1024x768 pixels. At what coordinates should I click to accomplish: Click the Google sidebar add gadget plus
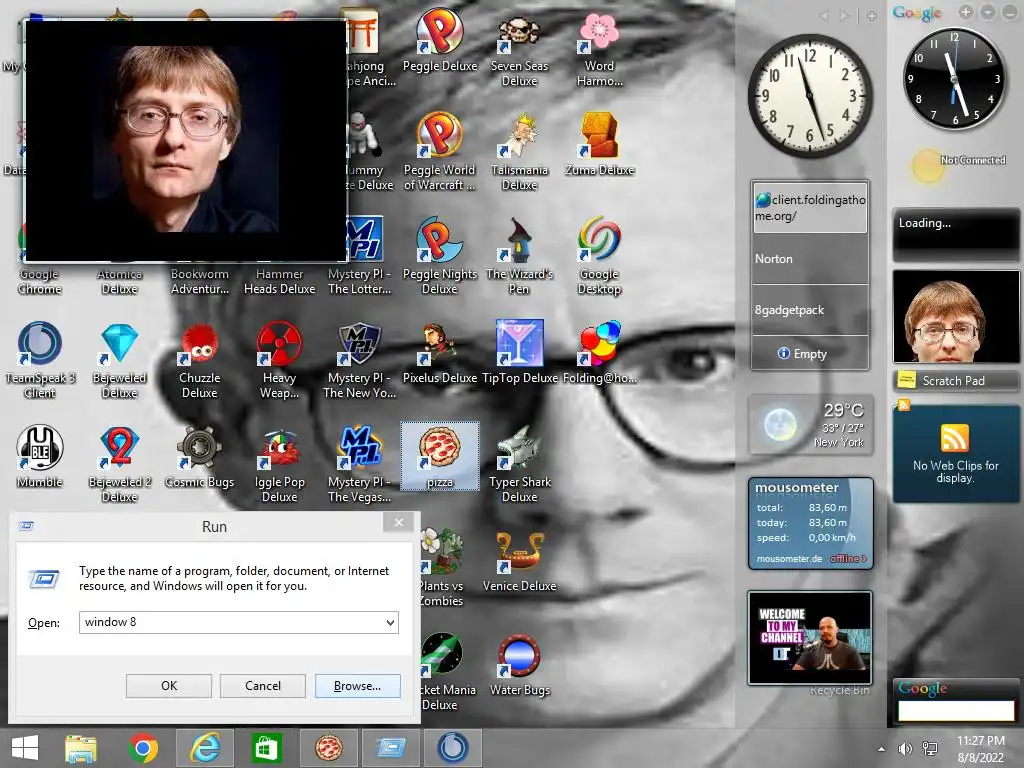tap(966, 12)
